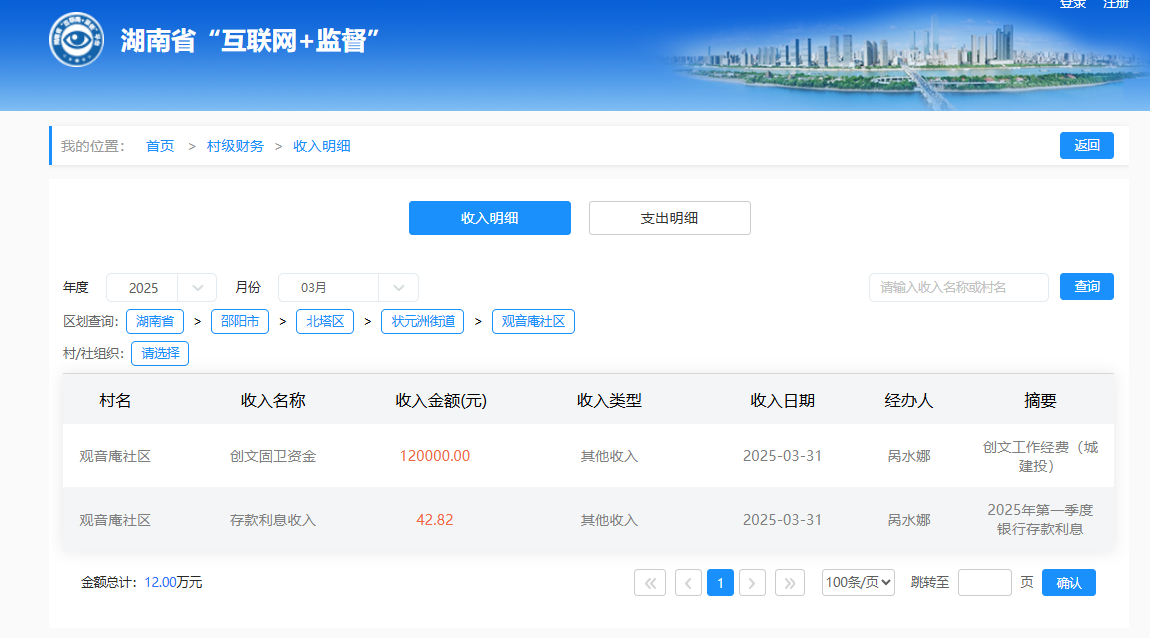This screenshot has height=638, width=1150.
Task: Click the 返回 back button
Action: [x=1086, y=145]
